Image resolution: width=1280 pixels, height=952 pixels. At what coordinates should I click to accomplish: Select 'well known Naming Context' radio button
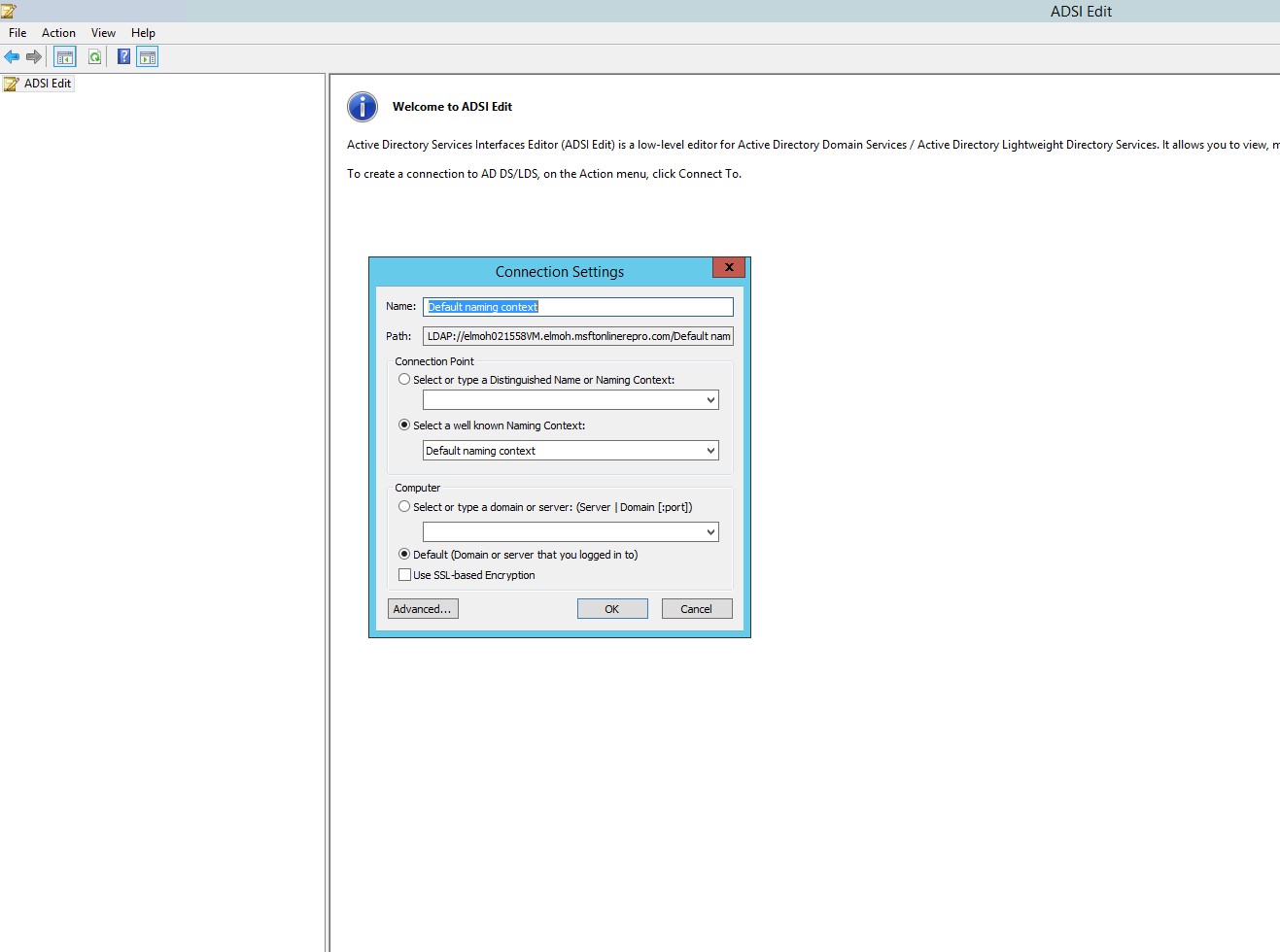tap(404, 425)
